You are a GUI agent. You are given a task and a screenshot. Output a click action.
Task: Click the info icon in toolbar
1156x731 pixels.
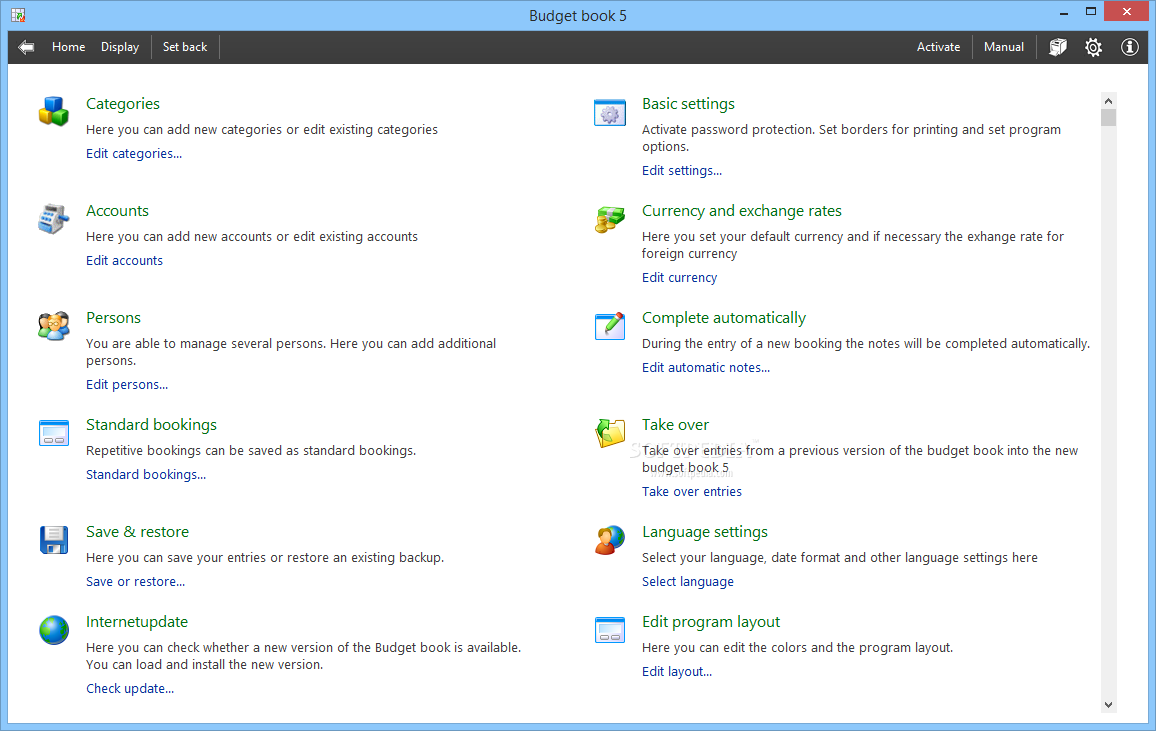(x=1129, y=47)
